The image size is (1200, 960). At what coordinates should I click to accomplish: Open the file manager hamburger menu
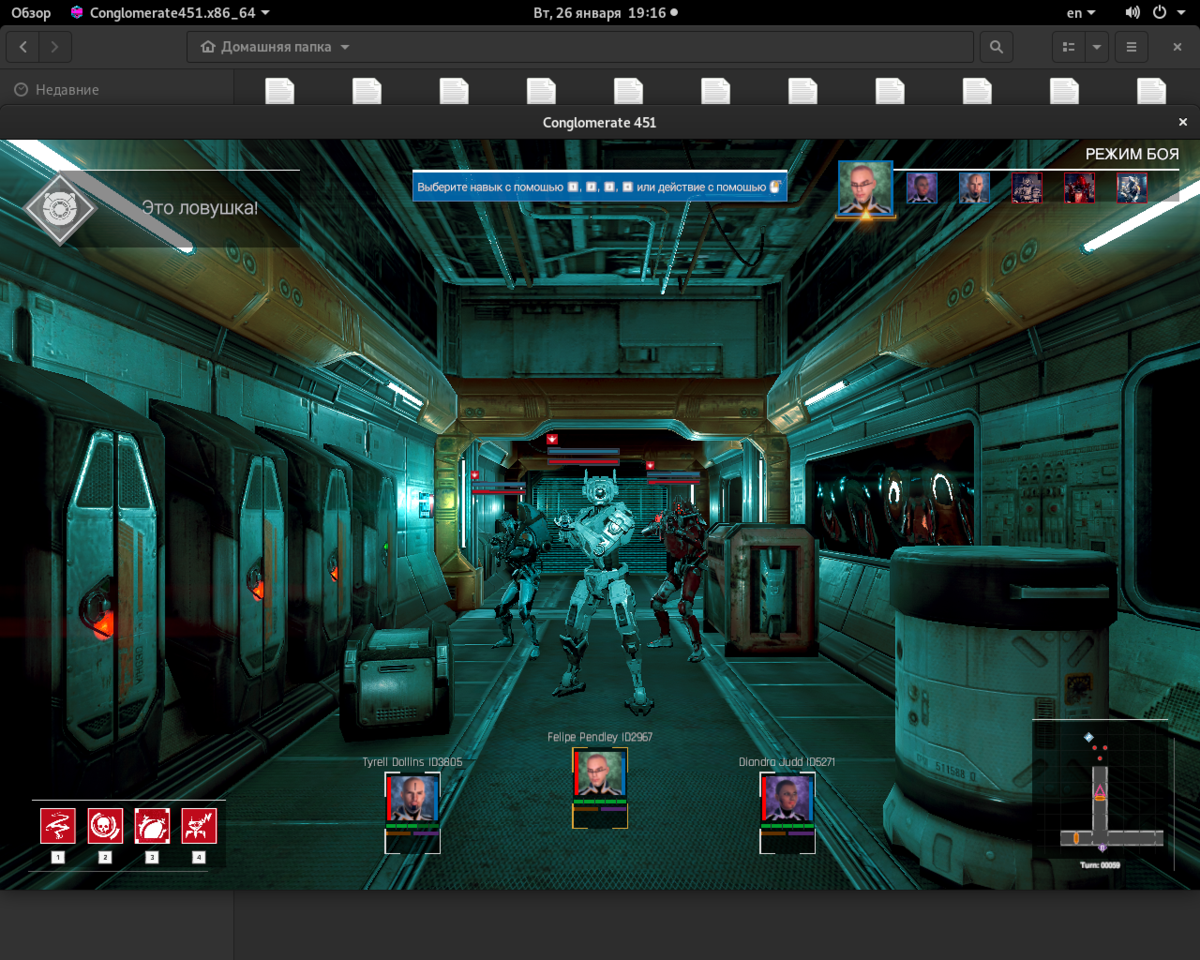coord(1131,47)
